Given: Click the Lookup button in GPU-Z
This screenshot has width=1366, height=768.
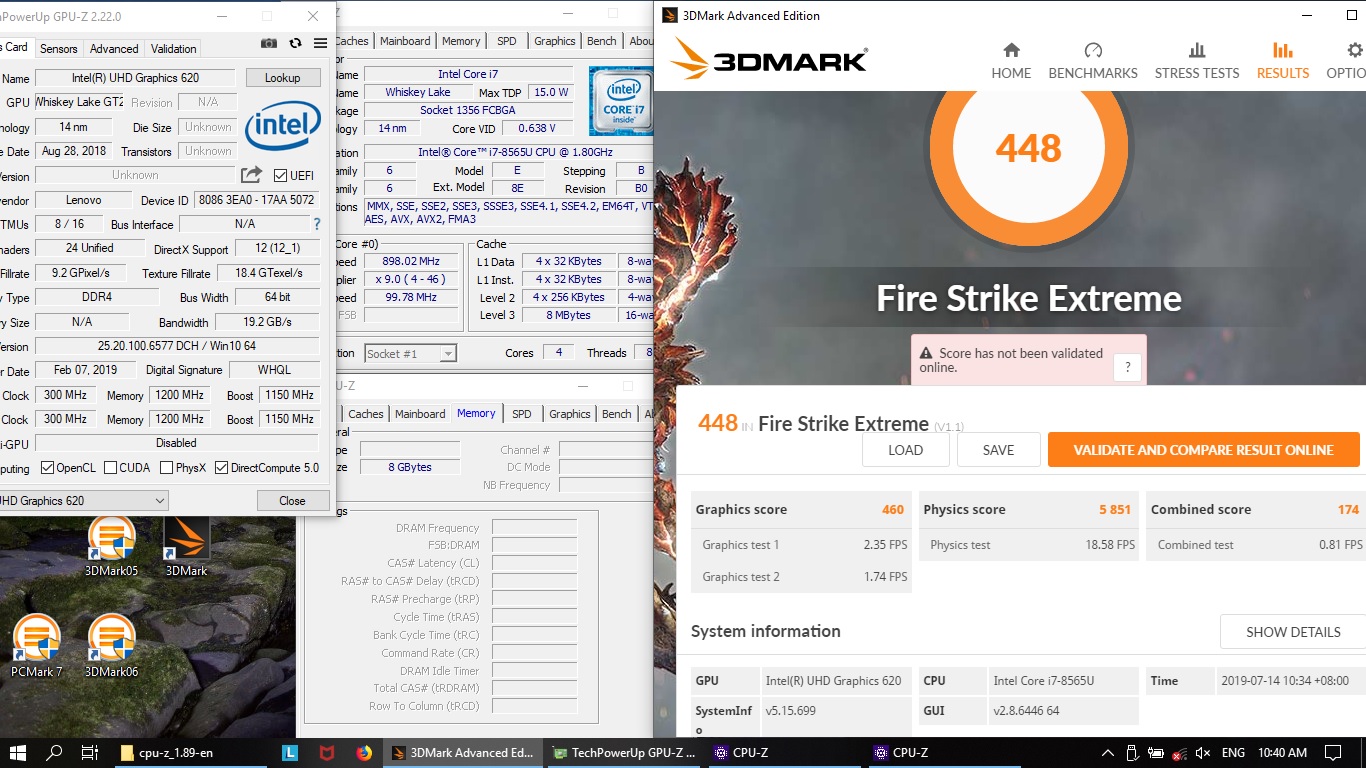Looking at the screenshot, I should [x=282, y=77].
